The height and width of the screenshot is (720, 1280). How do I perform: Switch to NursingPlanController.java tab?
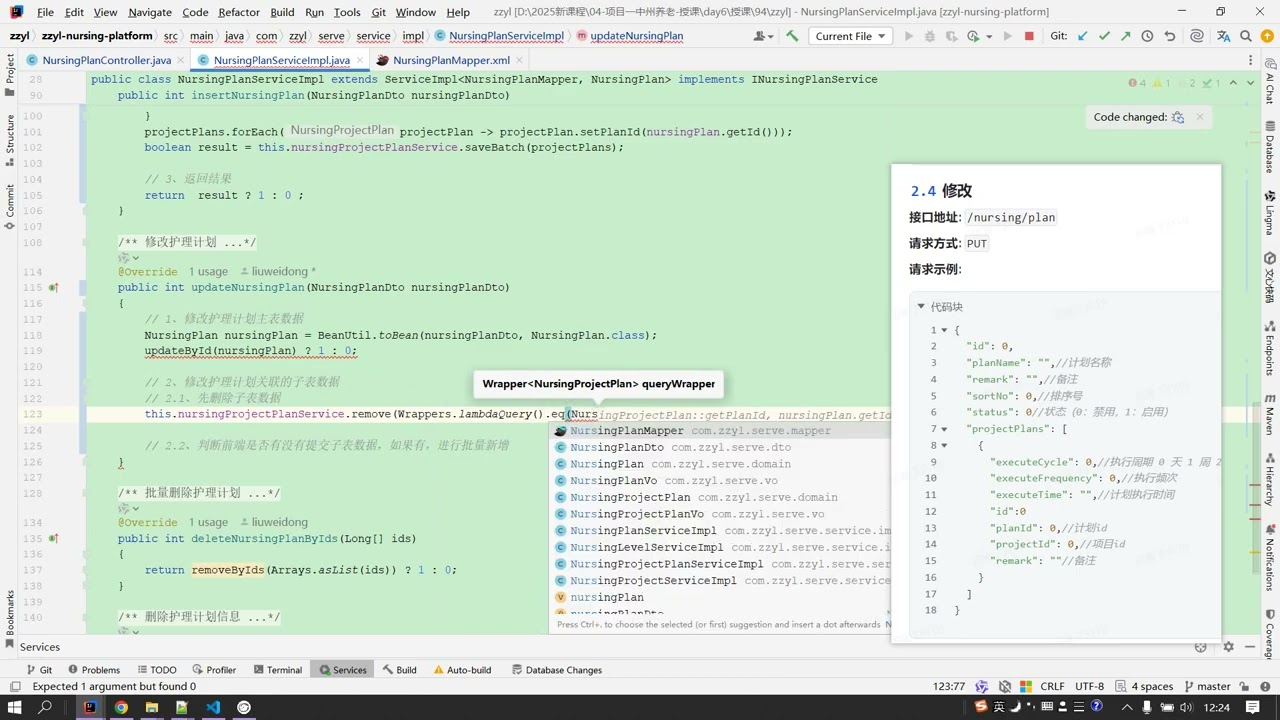point(106,60)
